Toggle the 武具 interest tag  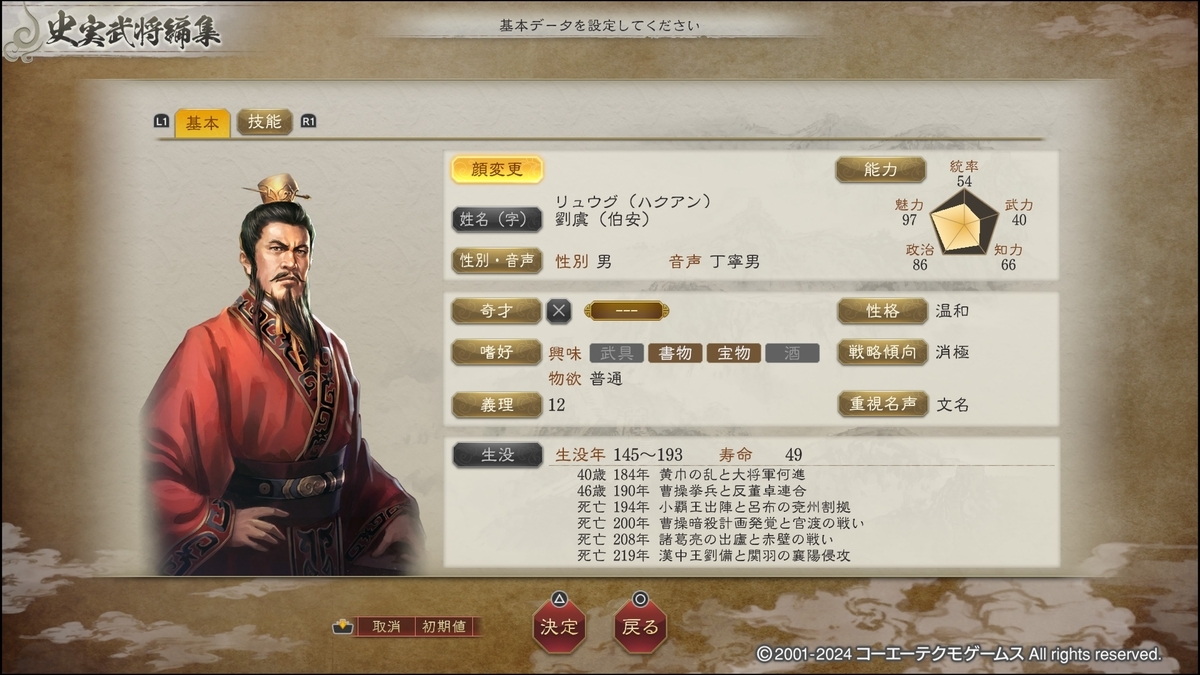point(616,353)
